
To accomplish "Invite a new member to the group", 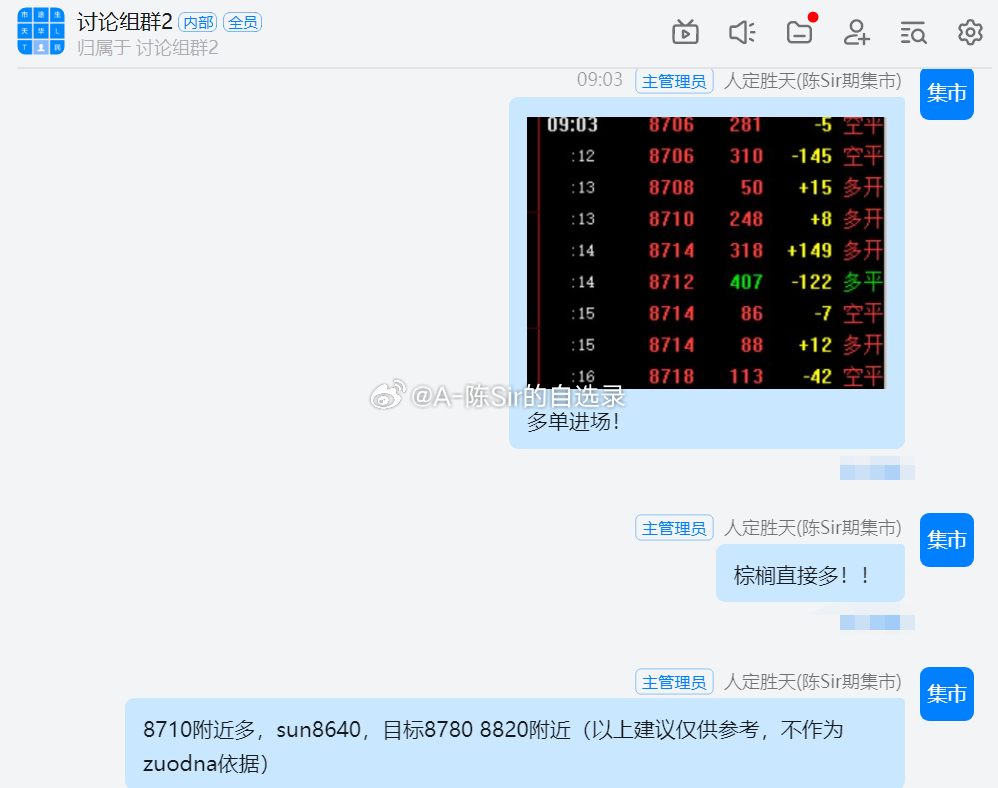I will click(856, 32).
